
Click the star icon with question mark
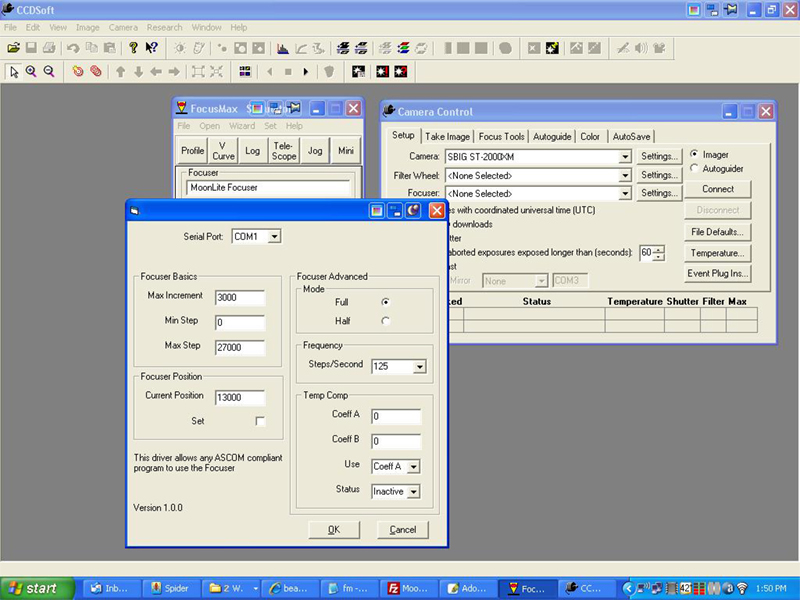(x=401, y=72)
